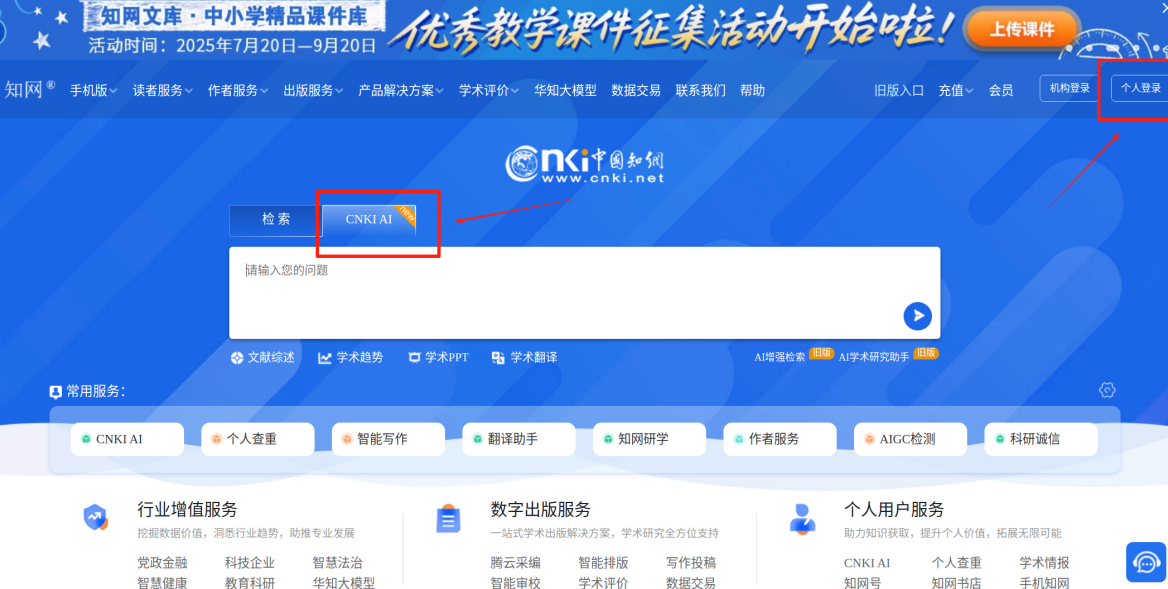Click the 上传课件 banner button
The width and height of the screenshot is (1168, 589).
1022,30
